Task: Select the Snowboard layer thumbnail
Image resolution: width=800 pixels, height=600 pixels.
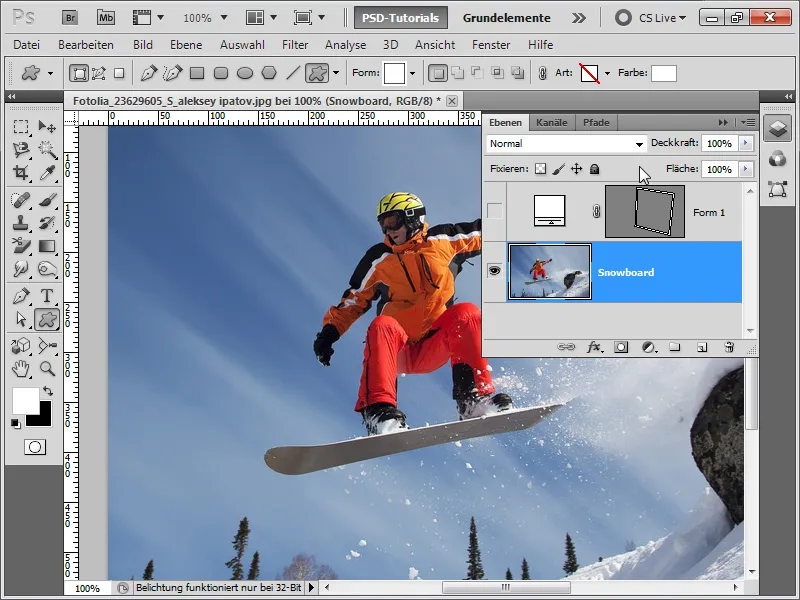Action: coord(549,271)
